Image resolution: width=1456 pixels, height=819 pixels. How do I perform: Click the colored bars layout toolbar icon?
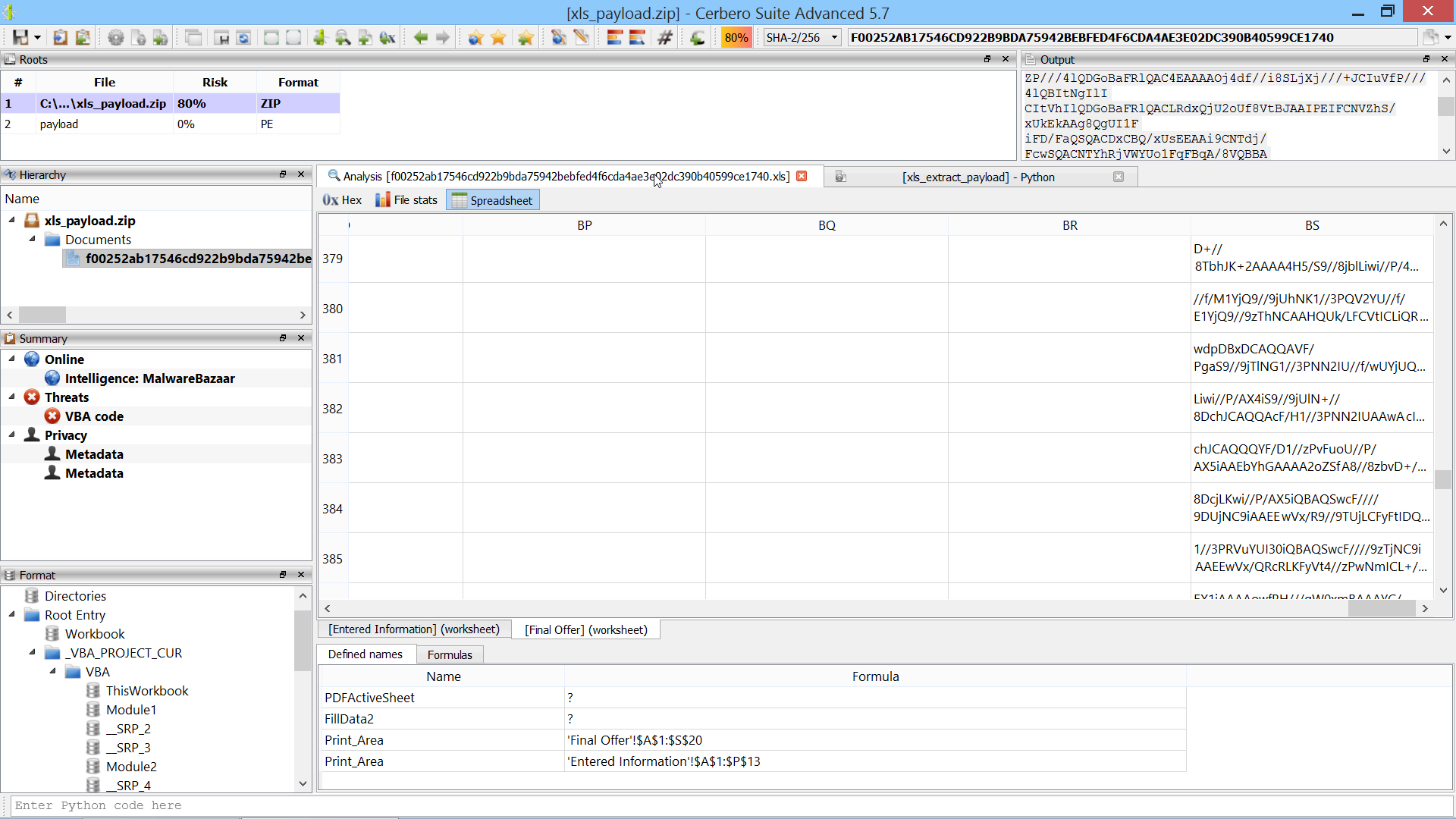pos(615,37)
